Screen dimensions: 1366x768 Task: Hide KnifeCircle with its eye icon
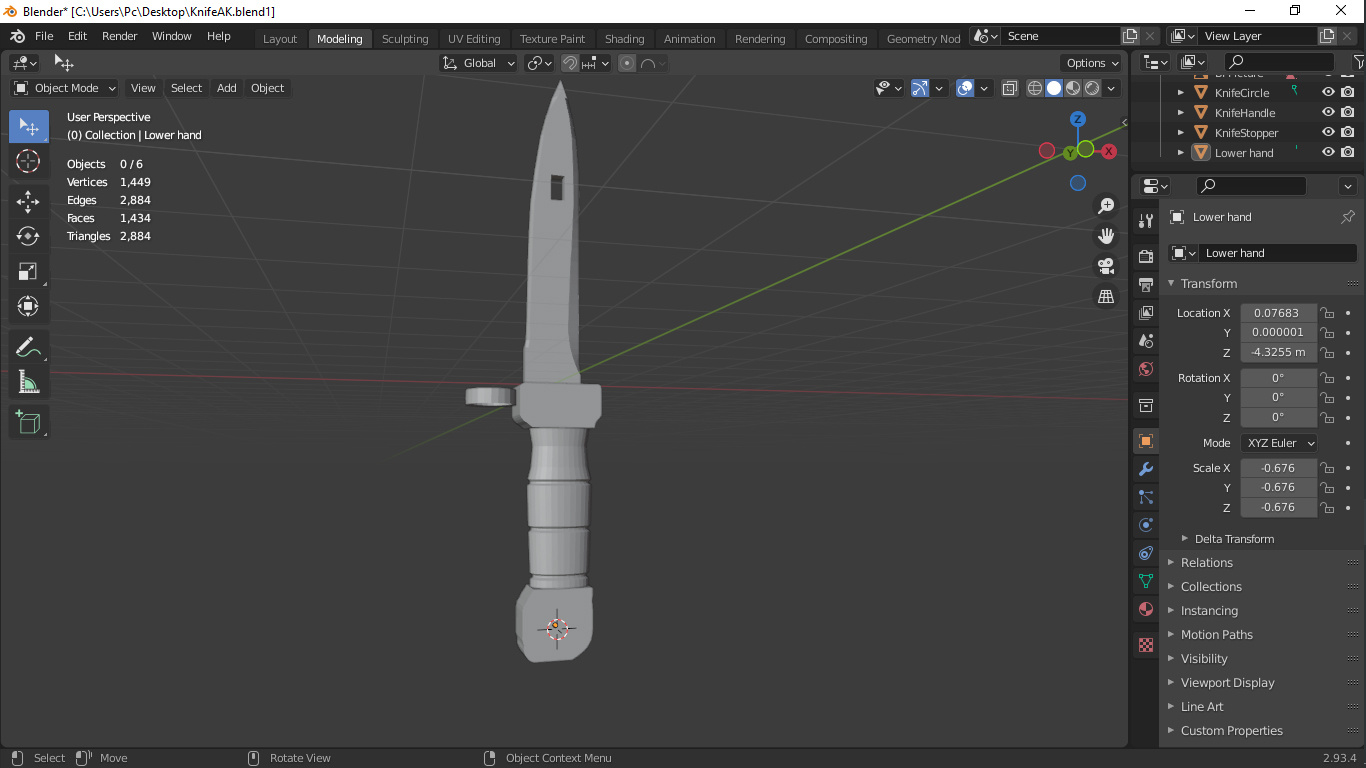click(x=1328, y=92)
